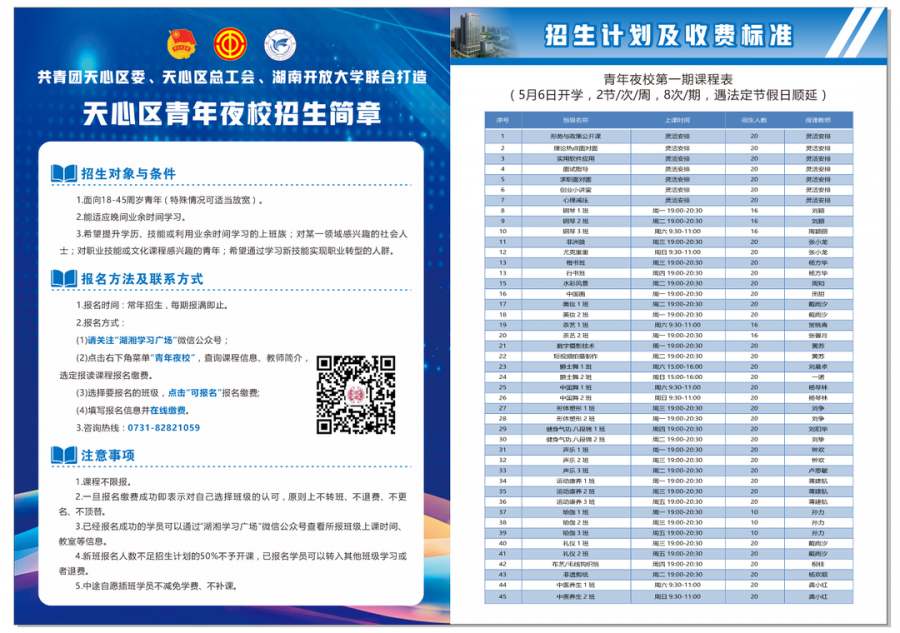Click the blue text 请关注"湖湘学习广场"
Viewport: 900px width, 633px height.
(131, 340)
